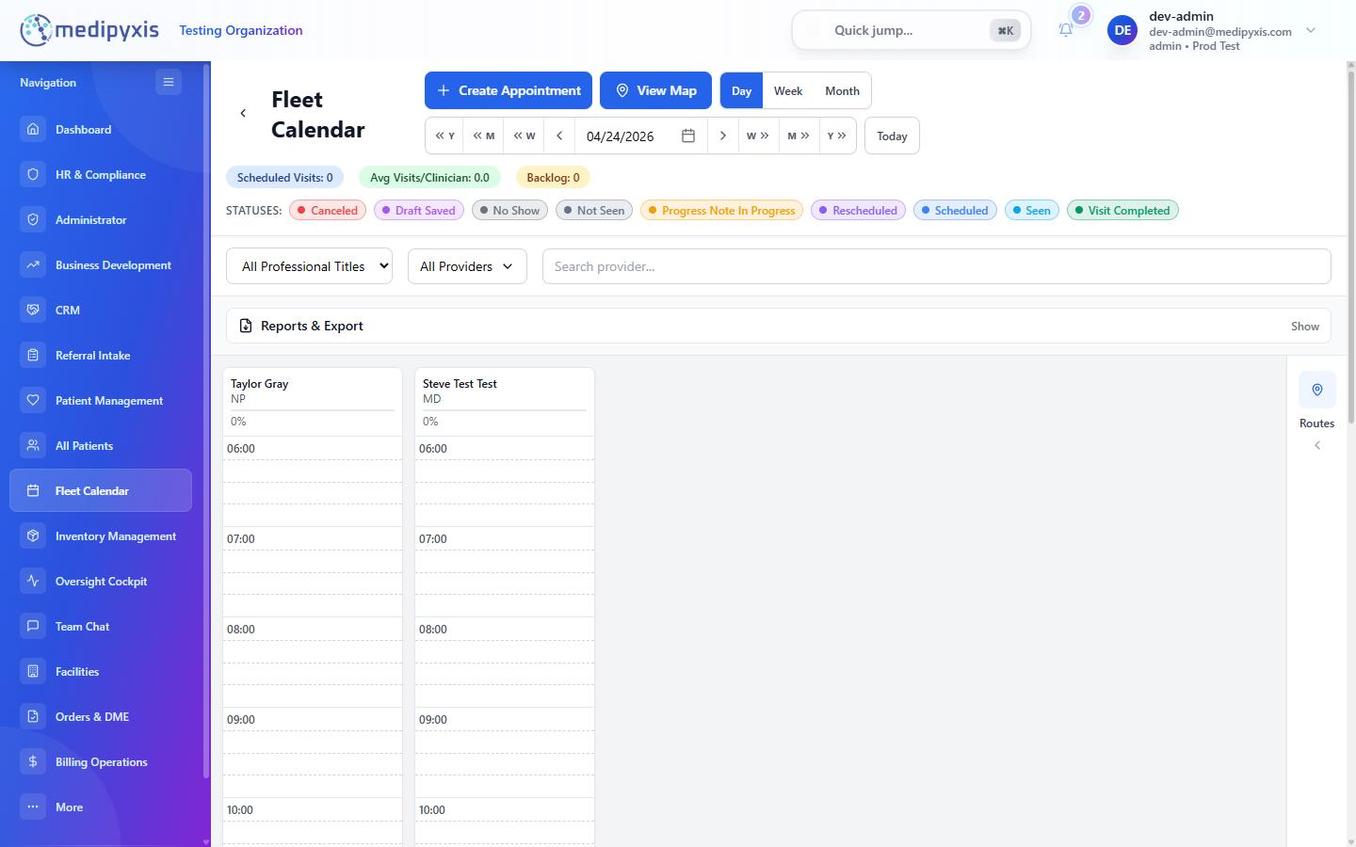The width and height of the screenshot is (1356, 847).
Task: Open Orders & DME document icon
Action: point(33,716)
